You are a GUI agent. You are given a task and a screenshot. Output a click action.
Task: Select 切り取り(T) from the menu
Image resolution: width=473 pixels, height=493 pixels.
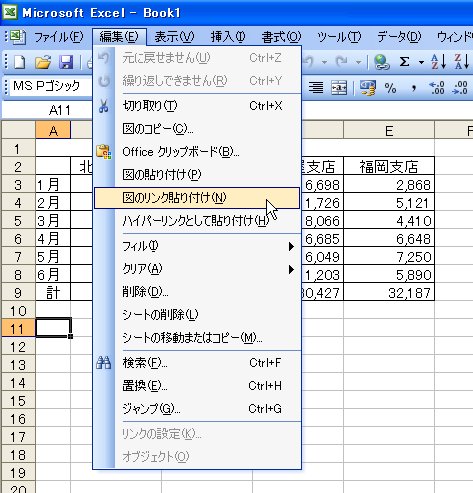[197, 106]
